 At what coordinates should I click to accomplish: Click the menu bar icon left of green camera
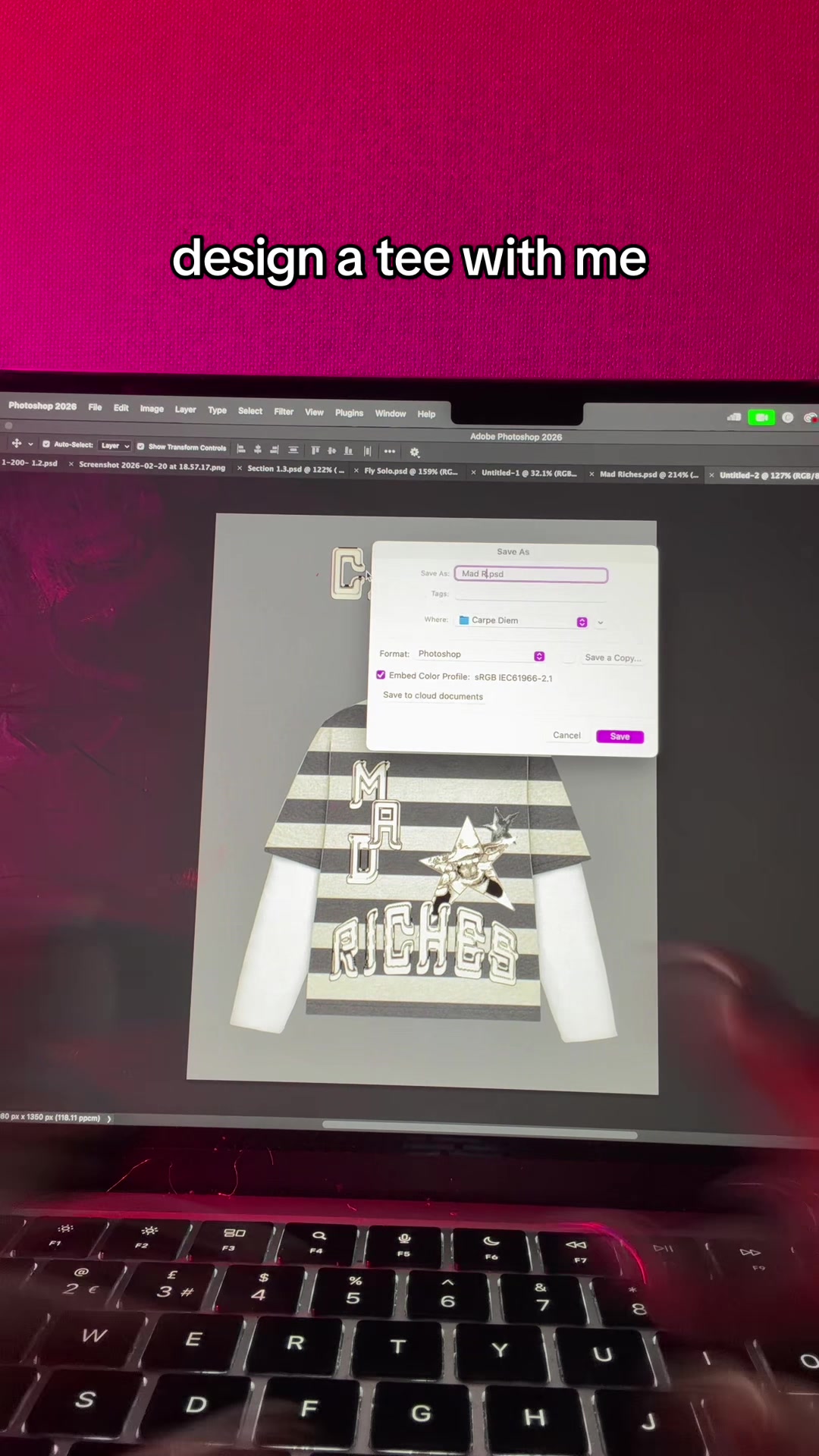(x=734, y=417)
